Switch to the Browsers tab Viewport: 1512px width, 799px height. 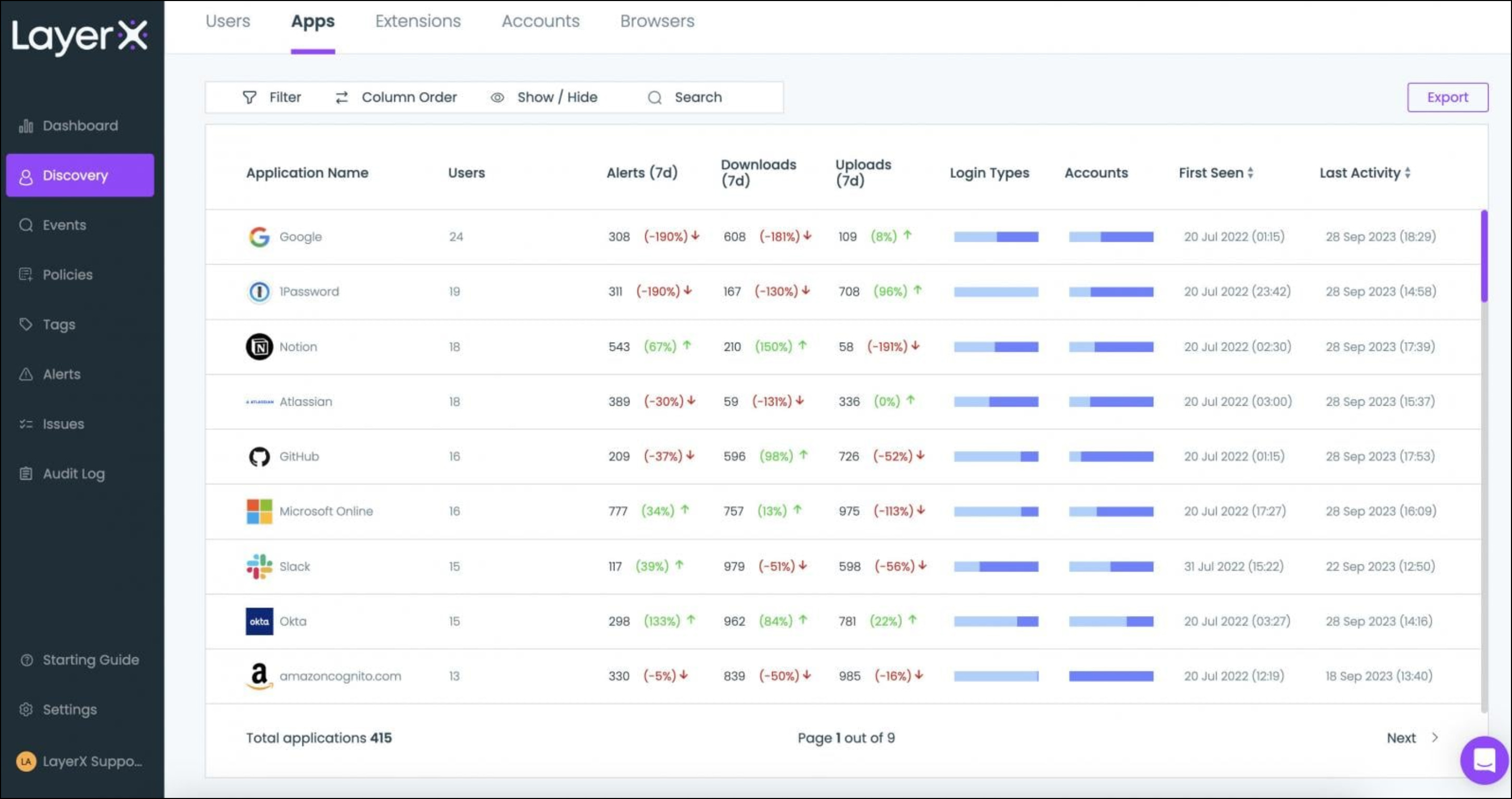click(x=657, y=21)
